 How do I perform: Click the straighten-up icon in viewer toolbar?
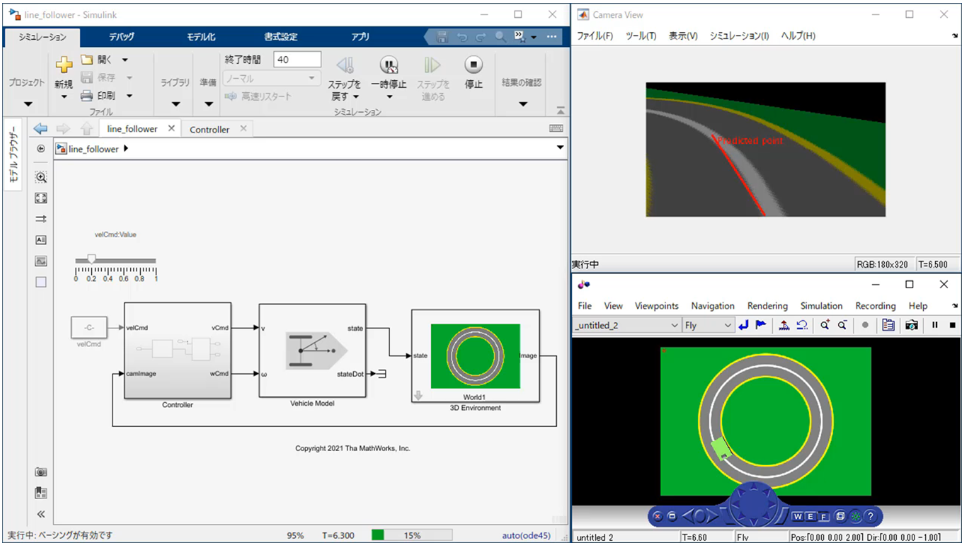point(784,325)
